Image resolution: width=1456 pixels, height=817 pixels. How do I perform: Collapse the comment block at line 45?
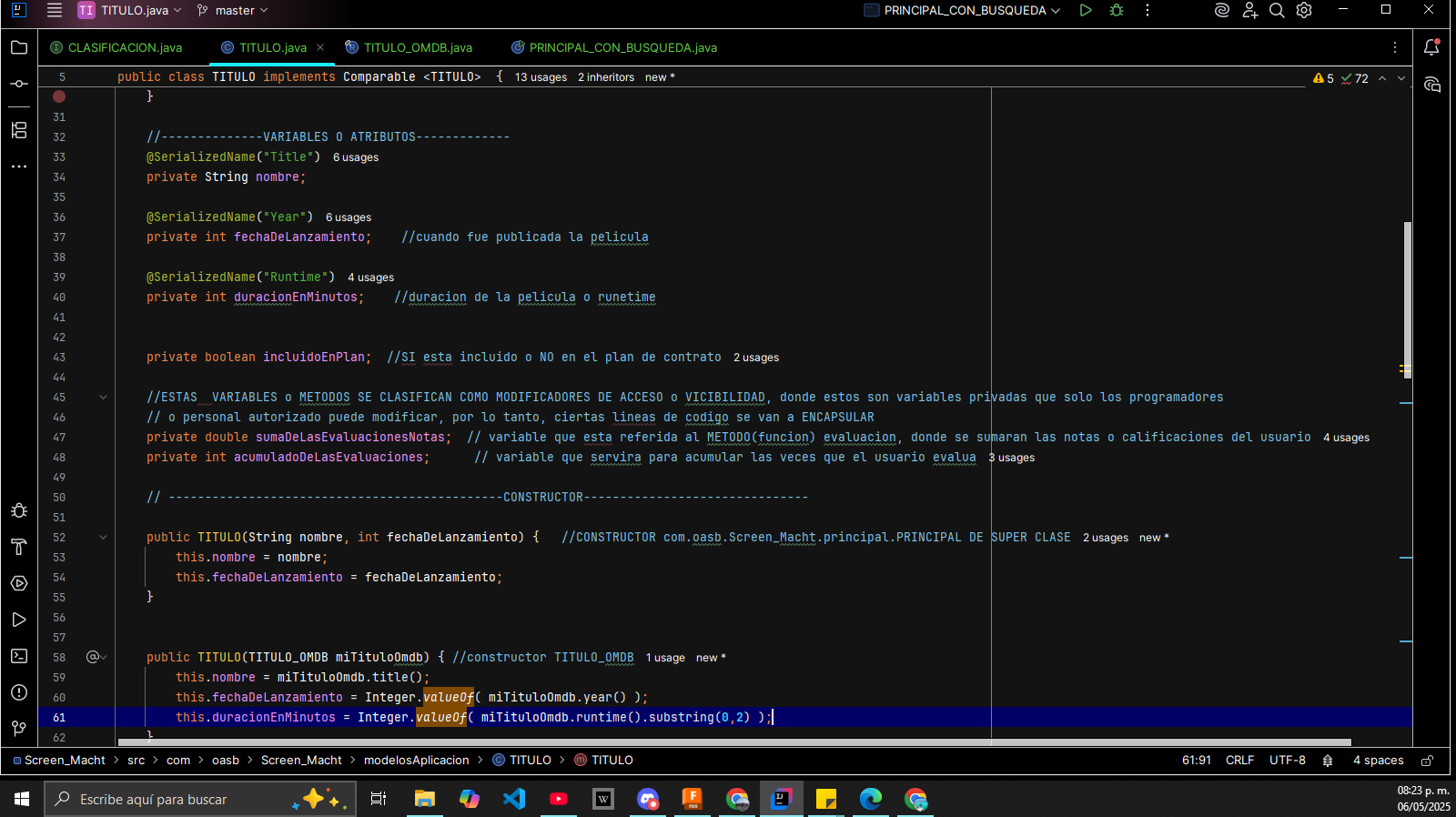point(103,398)
